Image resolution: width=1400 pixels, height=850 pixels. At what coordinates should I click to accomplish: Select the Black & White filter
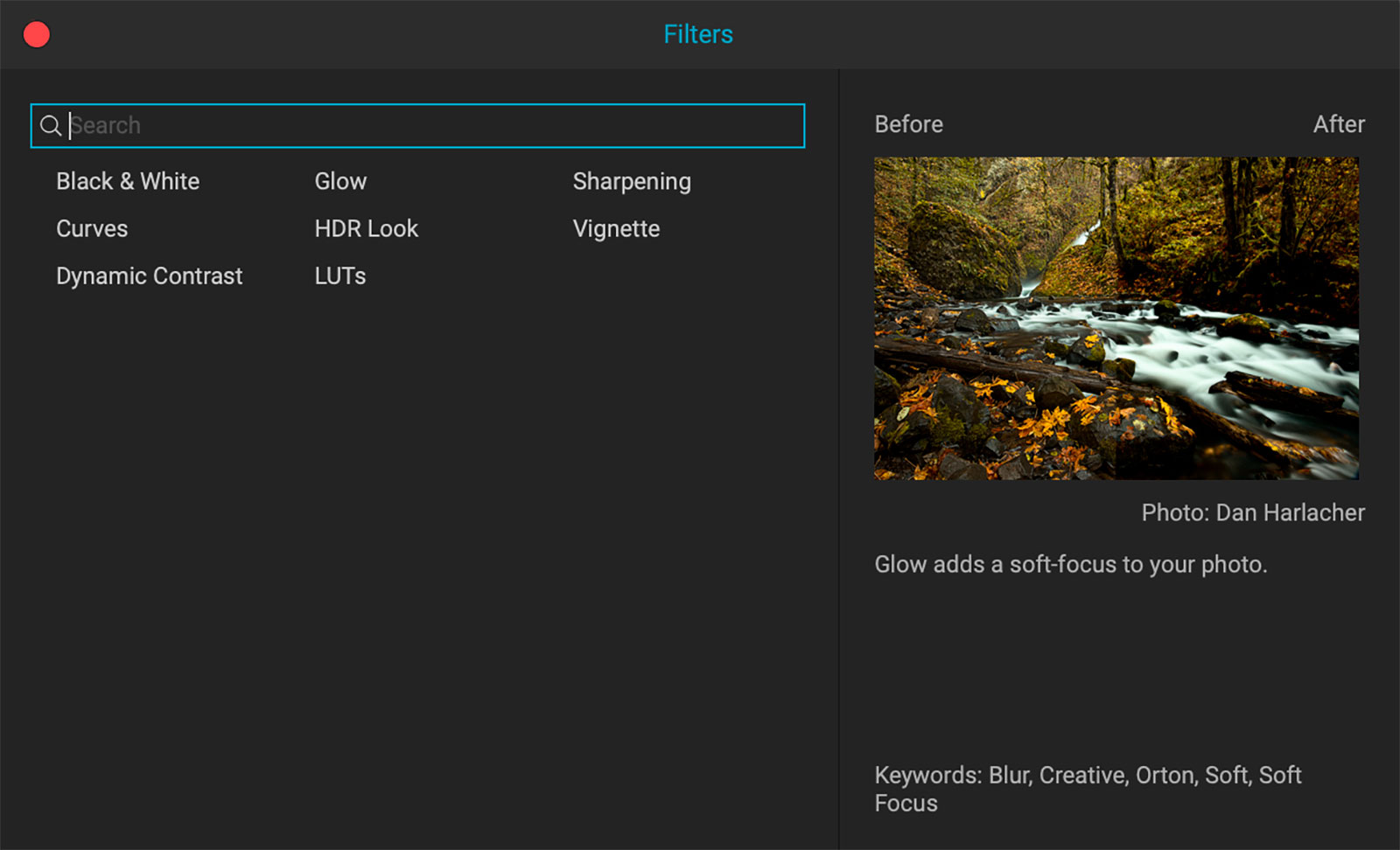pyautogui.click(x=128, y=181)
